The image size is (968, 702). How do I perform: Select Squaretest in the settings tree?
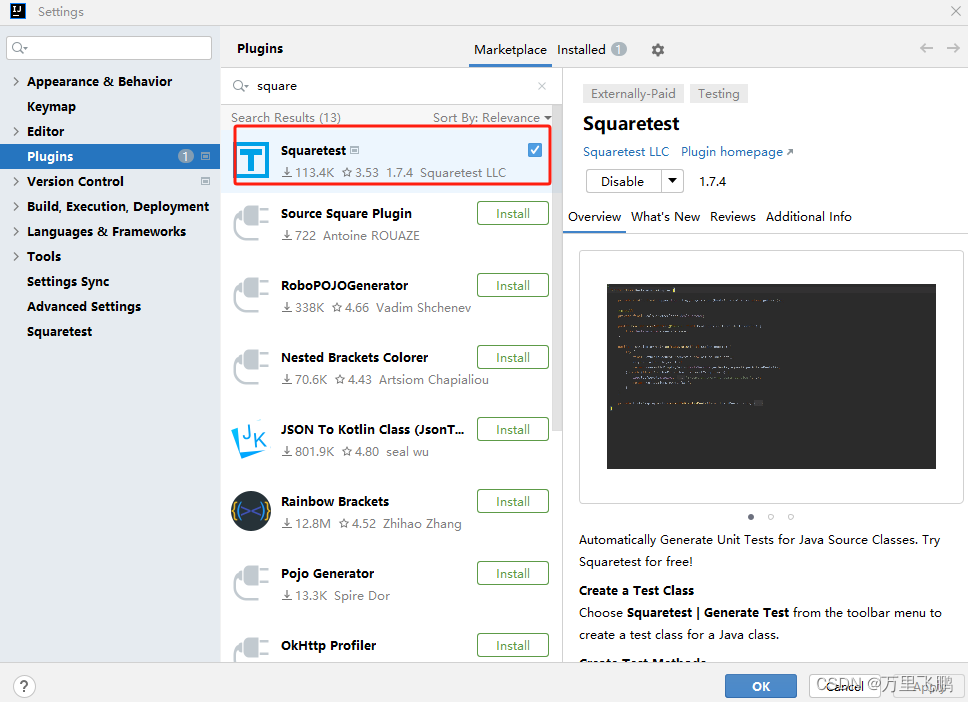click(x=59, y=332)
